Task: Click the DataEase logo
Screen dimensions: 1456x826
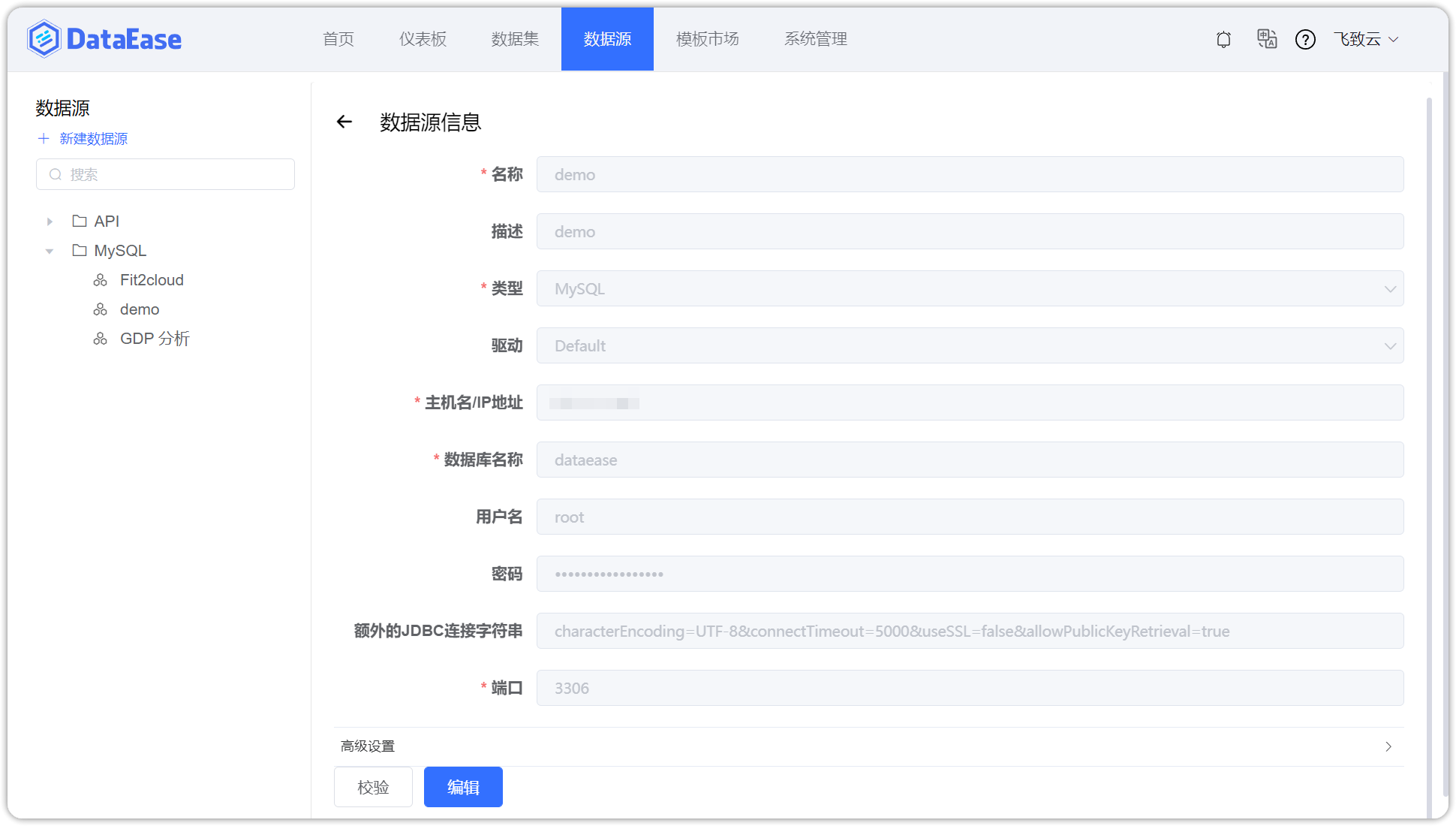Action: pos(104,38)
